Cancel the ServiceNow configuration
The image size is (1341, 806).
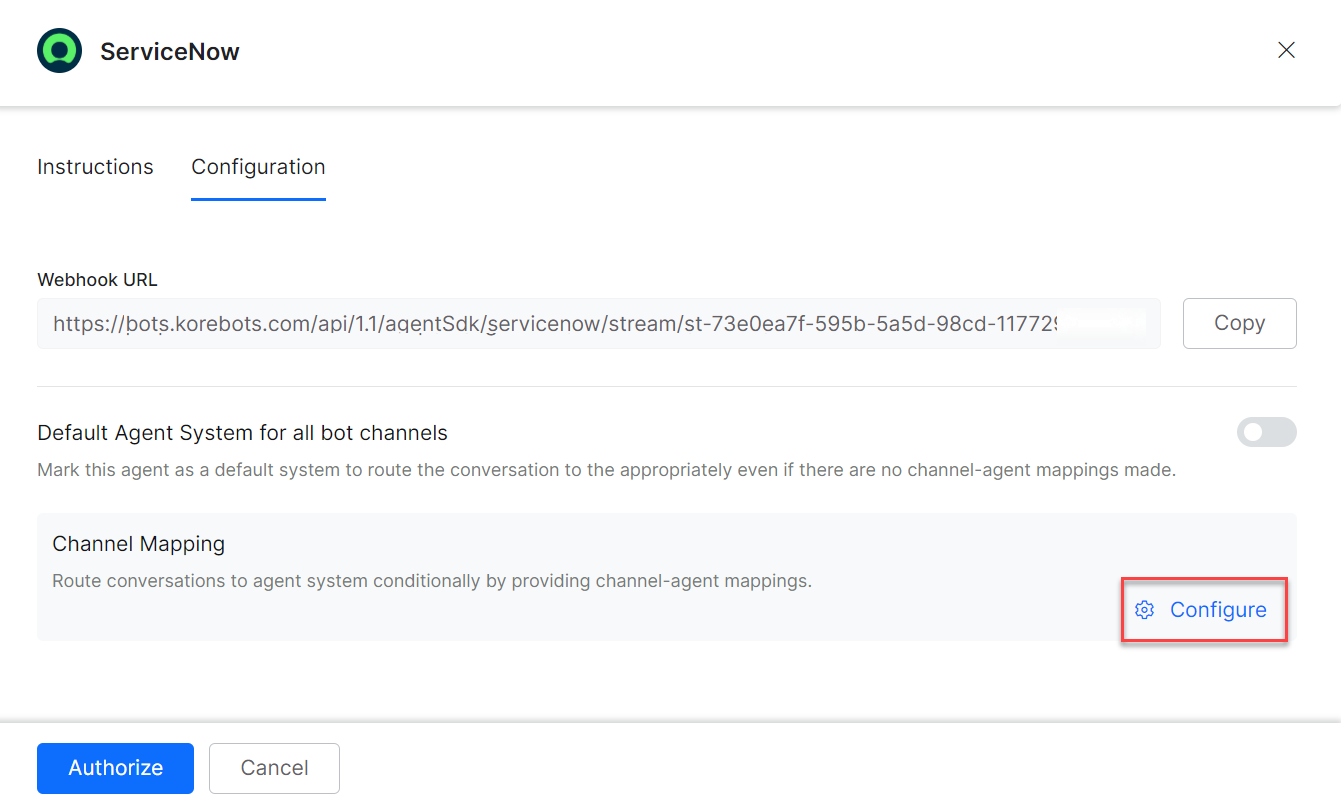274,768
